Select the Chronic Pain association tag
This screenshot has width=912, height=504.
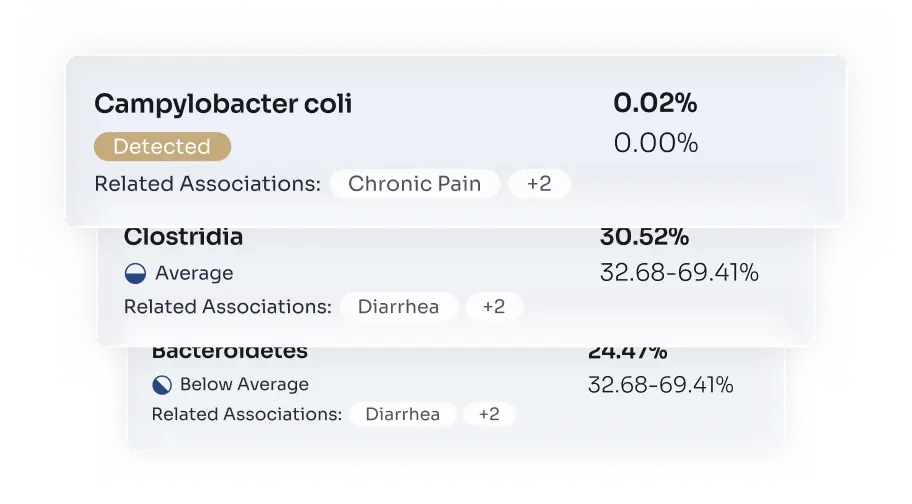(414, 184)
